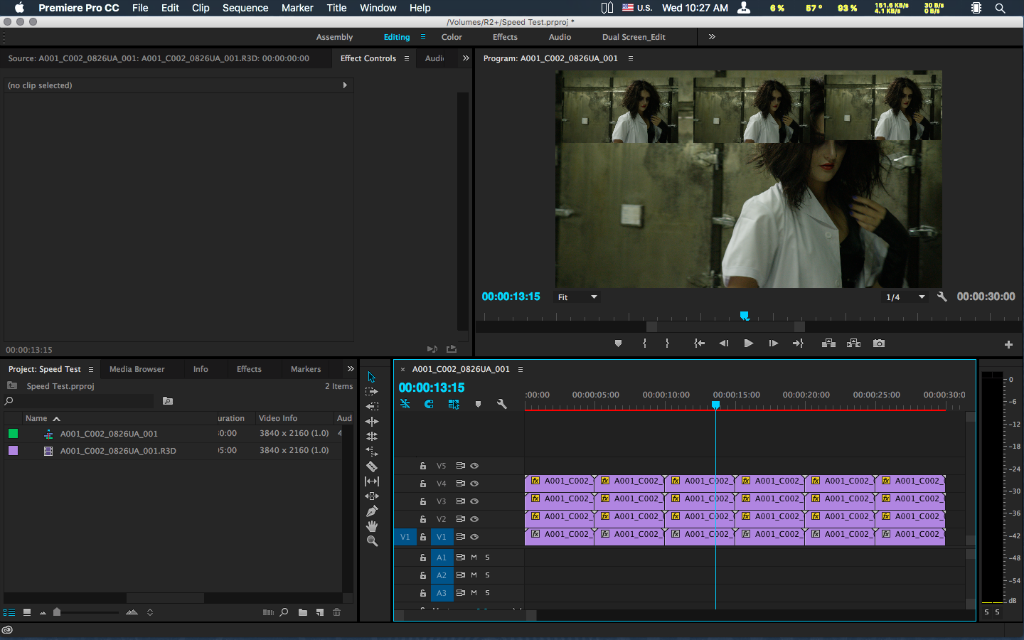Toggle V5 track output eye
Screen dimensions: 1024x640
(x=475, y=466)
